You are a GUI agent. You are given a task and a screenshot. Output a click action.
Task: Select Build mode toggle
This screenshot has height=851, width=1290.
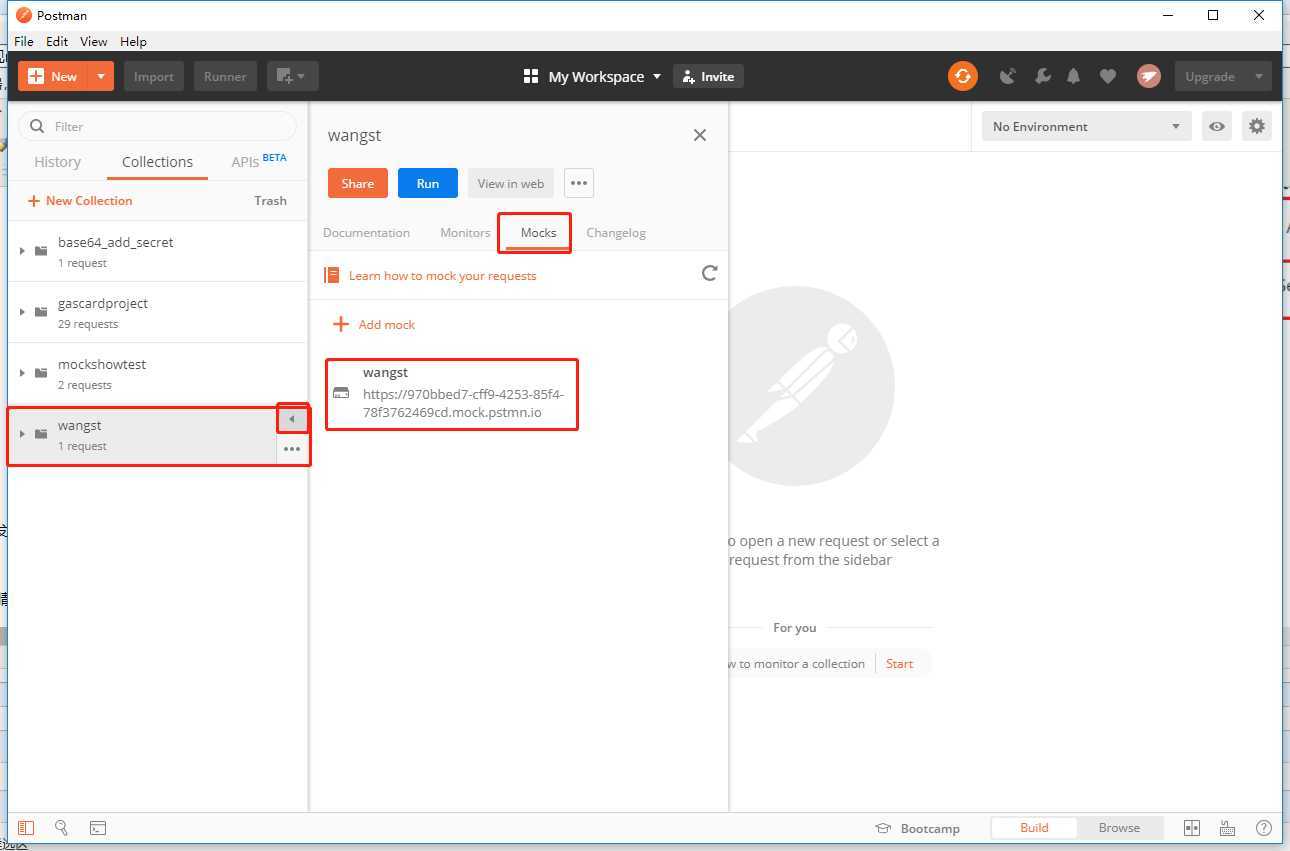tap(1034, 828)
